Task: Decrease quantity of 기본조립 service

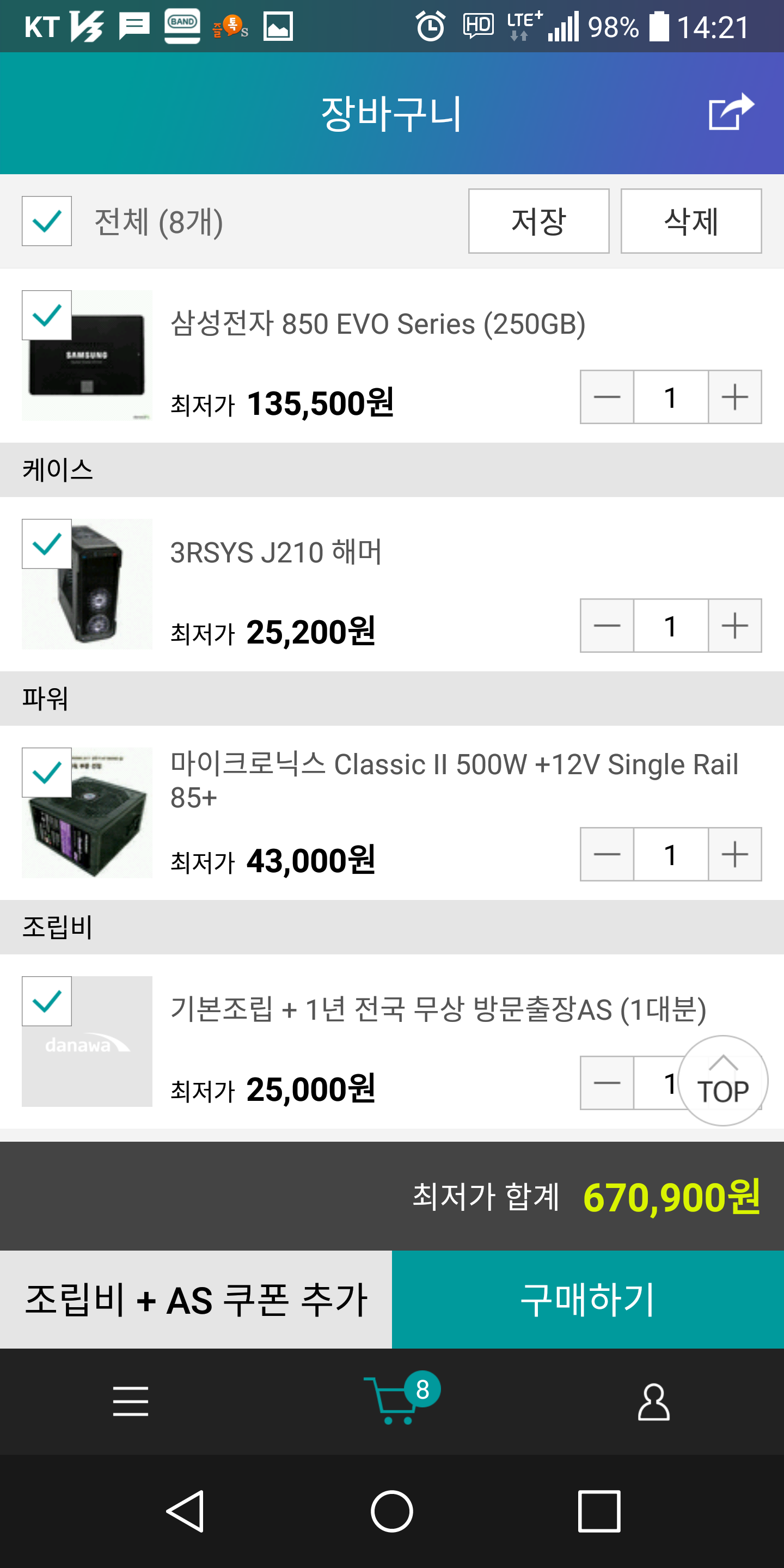Action: (607, 1083)
